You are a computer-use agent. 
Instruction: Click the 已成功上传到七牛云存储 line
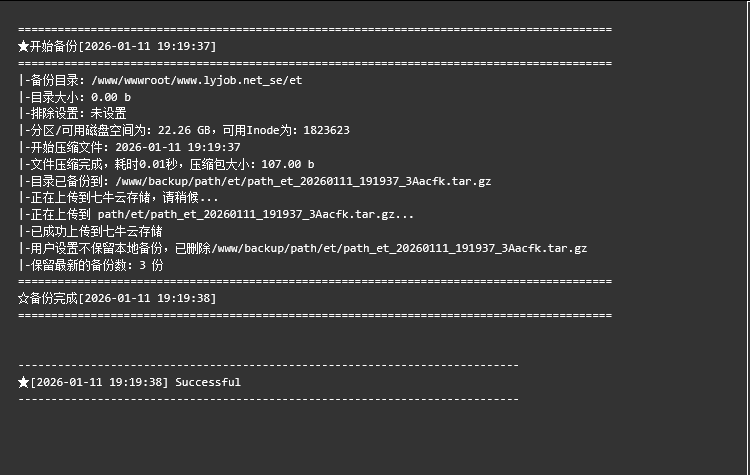click(x=92, y=231)
